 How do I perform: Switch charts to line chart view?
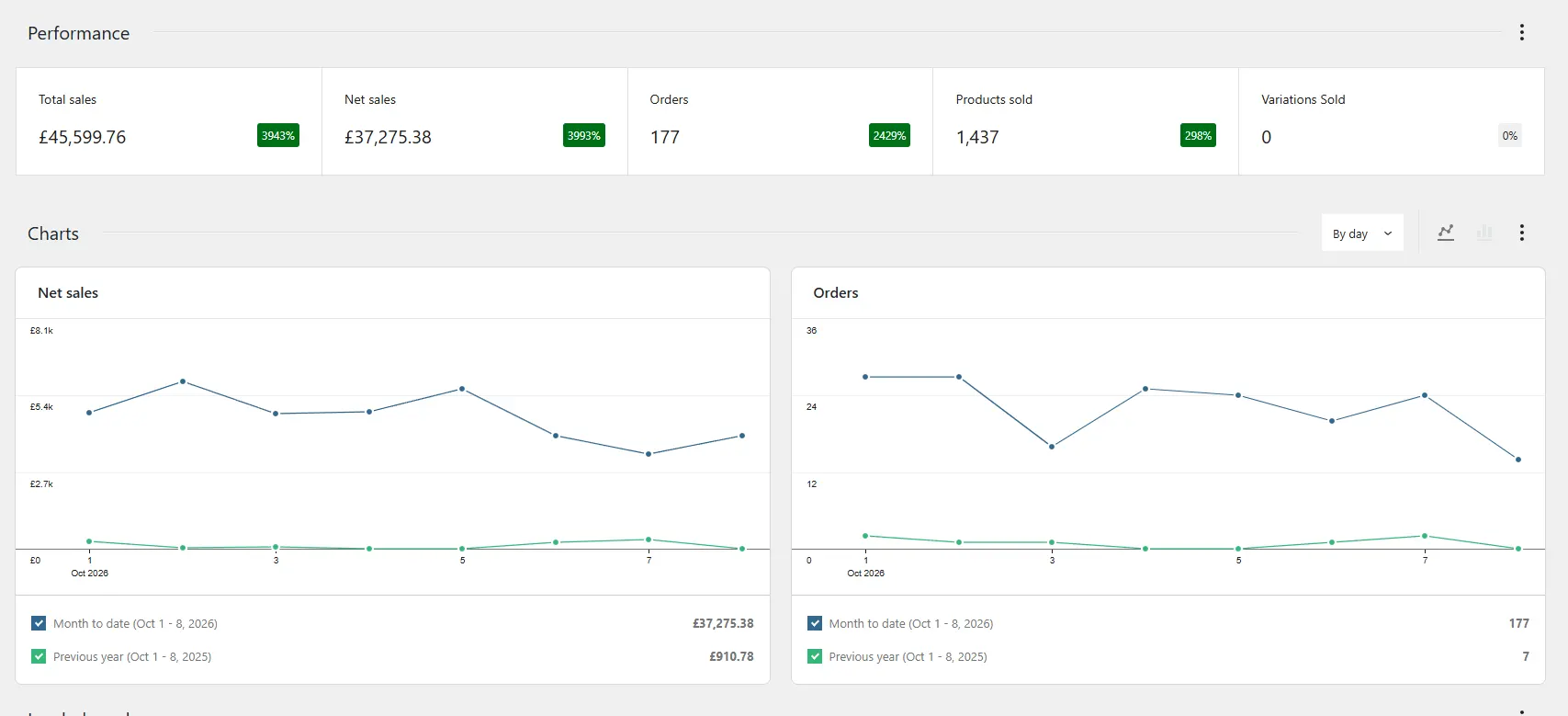point(1446,233)
